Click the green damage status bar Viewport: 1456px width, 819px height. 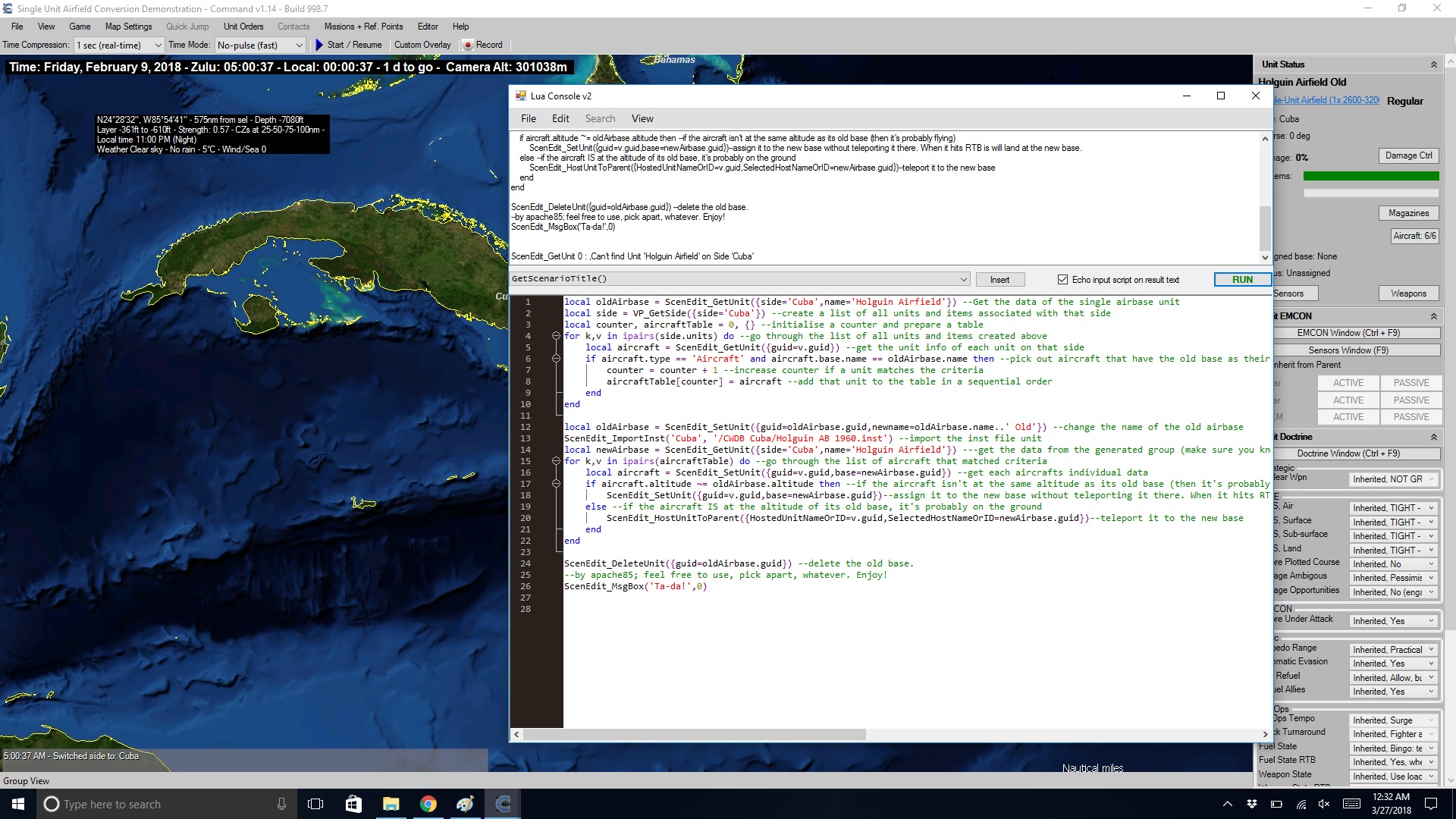click(x=1371, y=176)
